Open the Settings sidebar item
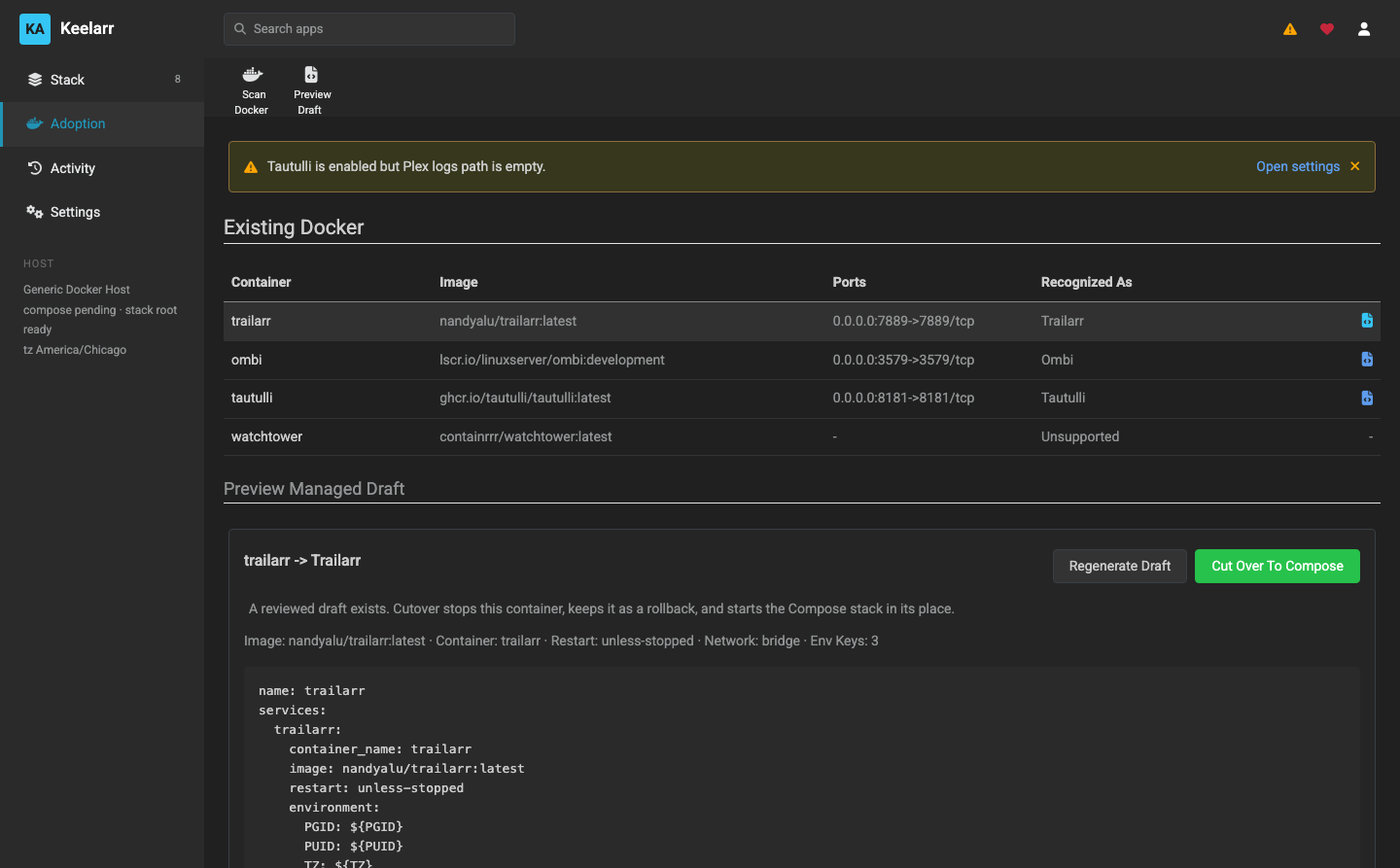The width and height of the screenshot is (1400, 868). point(102,212)
